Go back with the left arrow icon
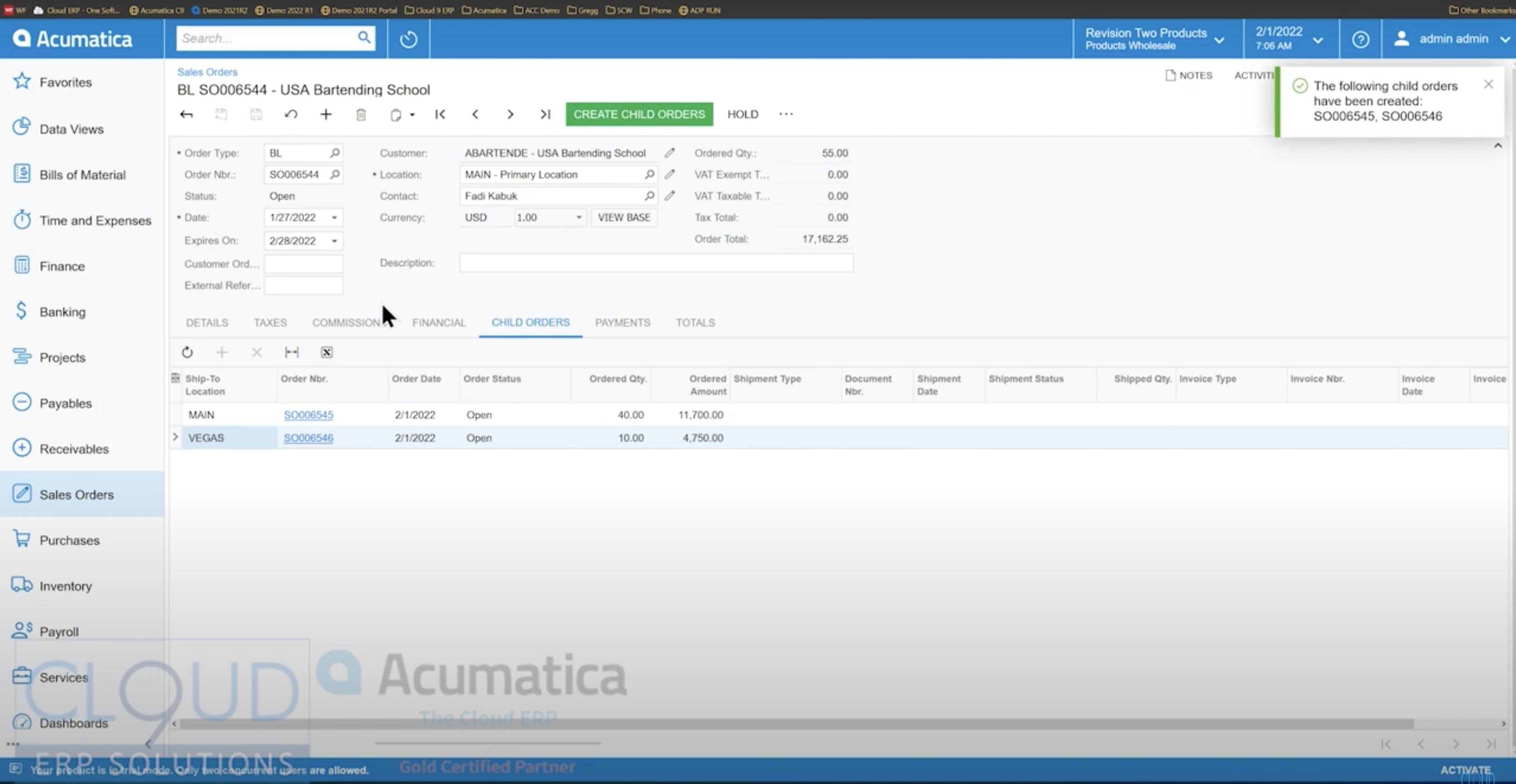Screen dimensions: 1516x784 (186, 114)
